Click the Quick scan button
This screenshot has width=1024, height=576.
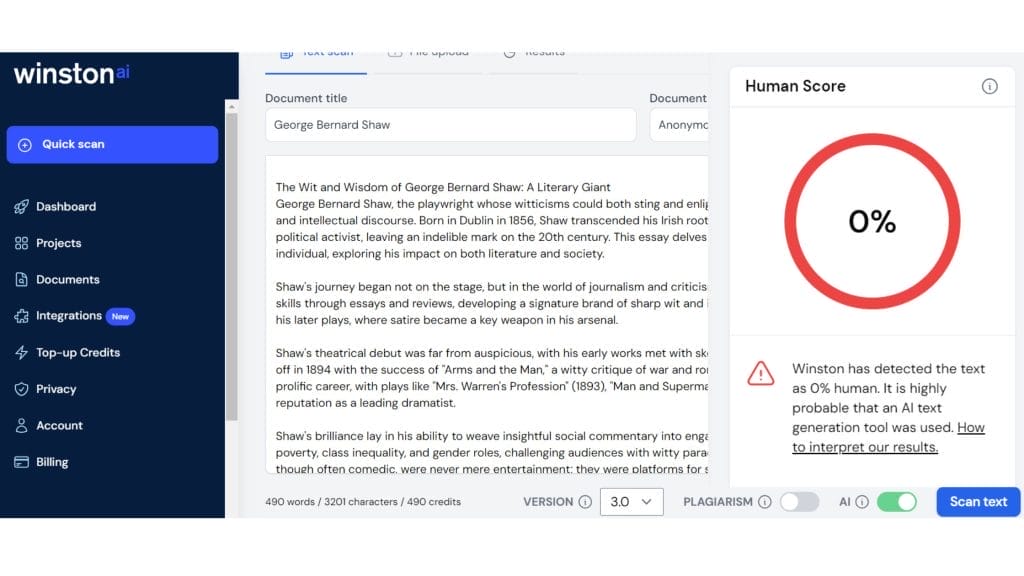(112, 144)
